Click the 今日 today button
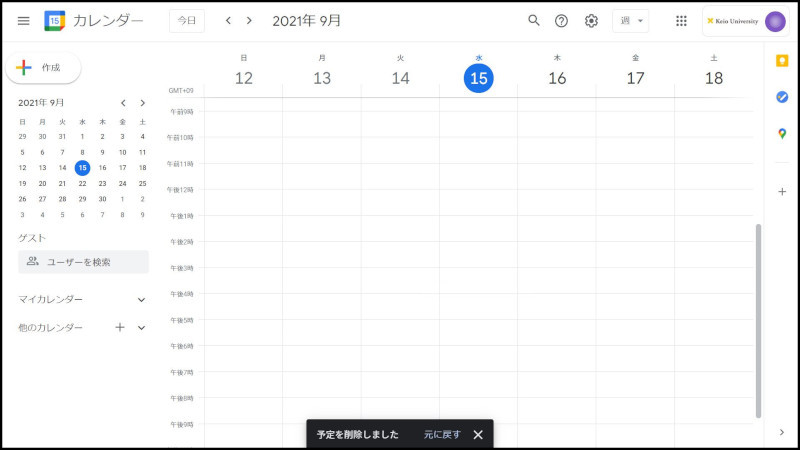The image size is (800, 450). 187,21
